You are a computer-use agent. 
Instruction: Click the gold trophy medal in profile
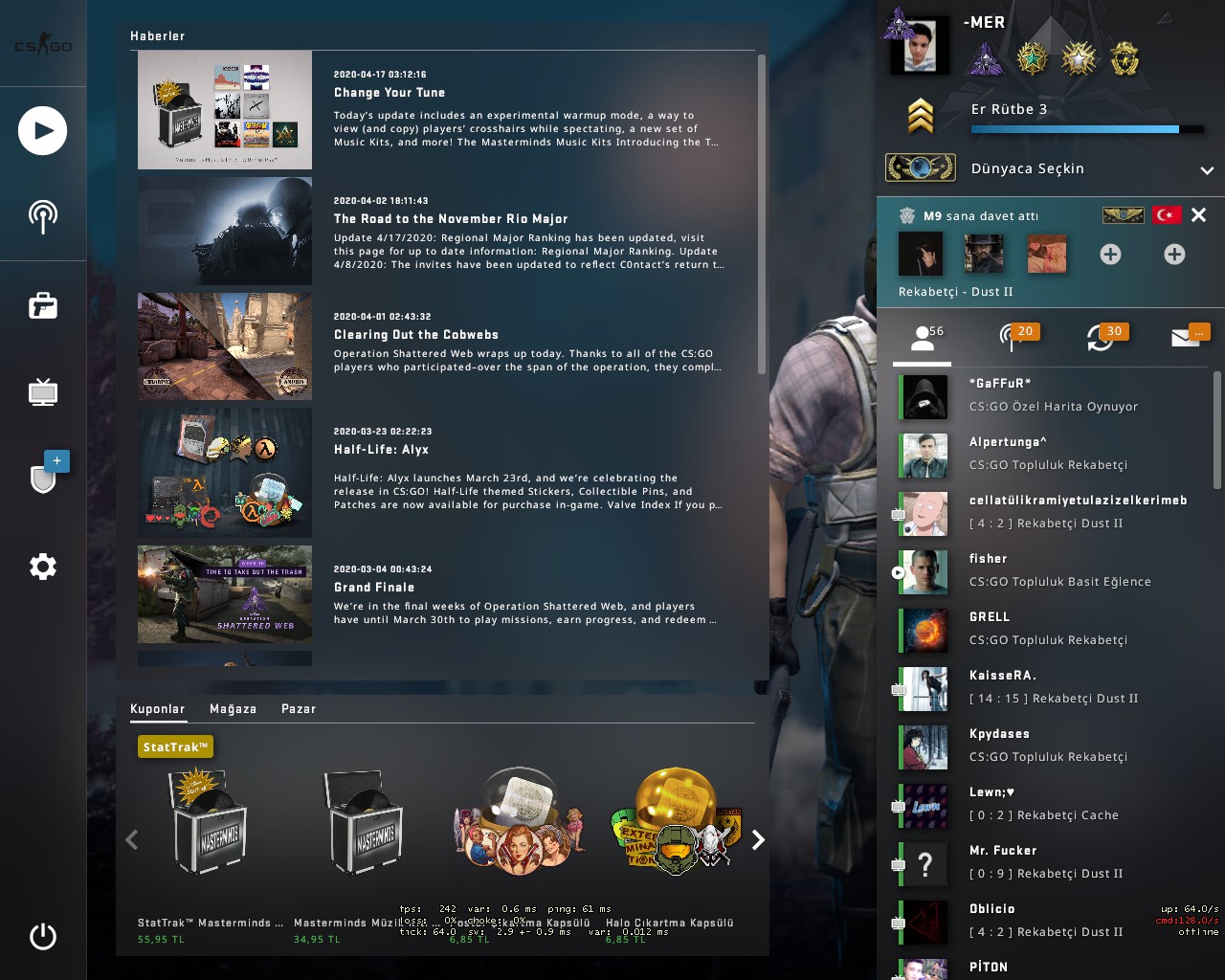(x=1125, y=59)
